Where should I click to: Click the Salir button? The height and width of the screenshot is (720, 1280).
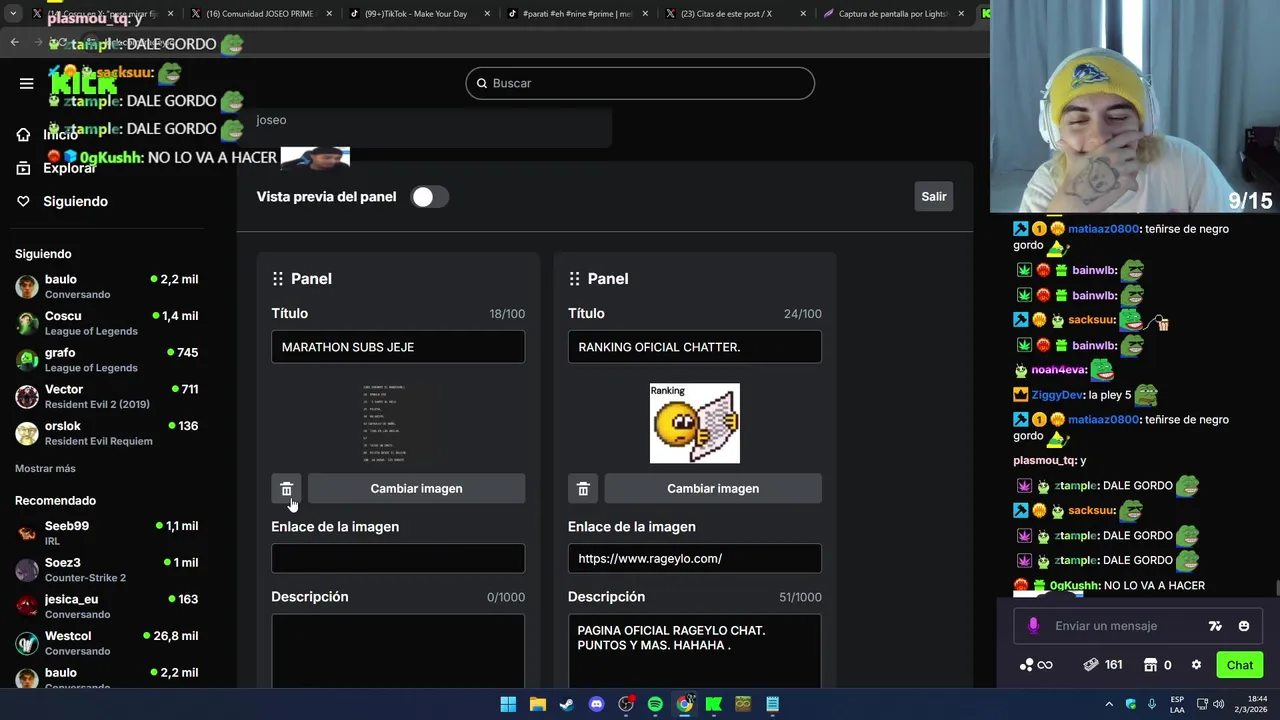pos(934,197)
